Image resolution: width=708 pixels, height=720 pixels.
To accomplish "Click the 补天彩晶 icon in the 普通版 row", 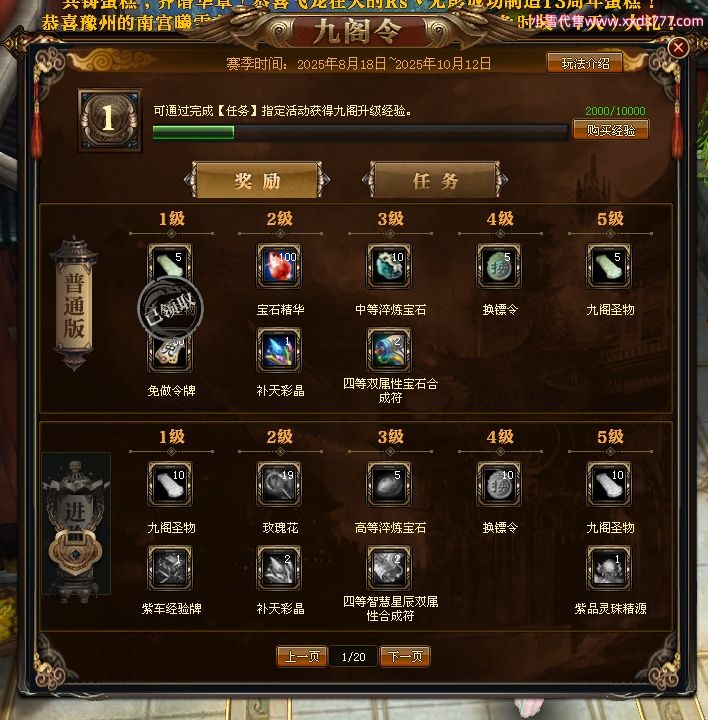I will tap(279, 350).
